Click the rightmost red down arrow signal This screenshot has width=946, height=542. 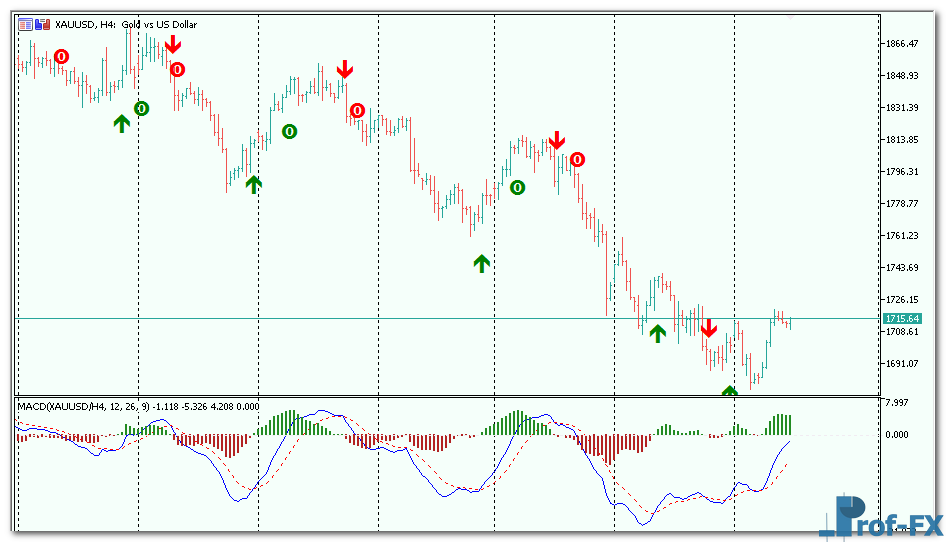click(708, 328)
